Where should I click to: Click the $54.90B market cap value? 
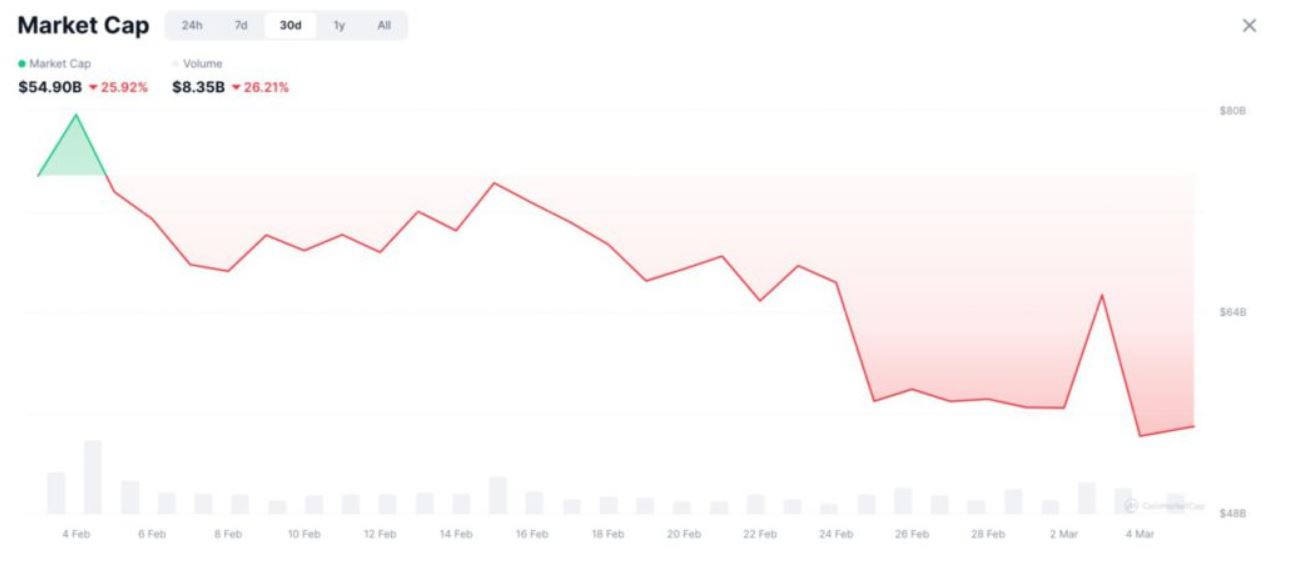point(50,87)
